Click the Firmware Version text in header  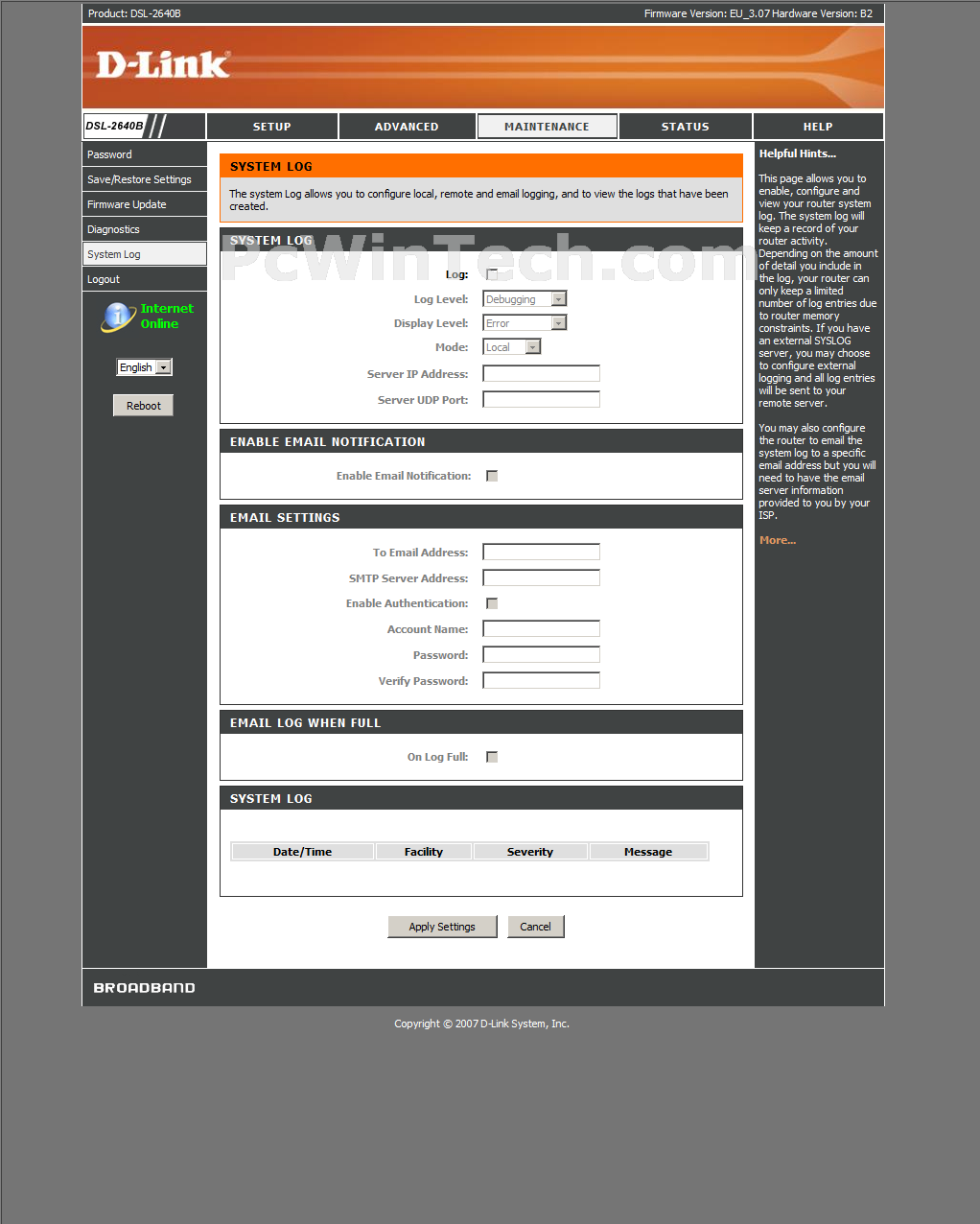707,13
